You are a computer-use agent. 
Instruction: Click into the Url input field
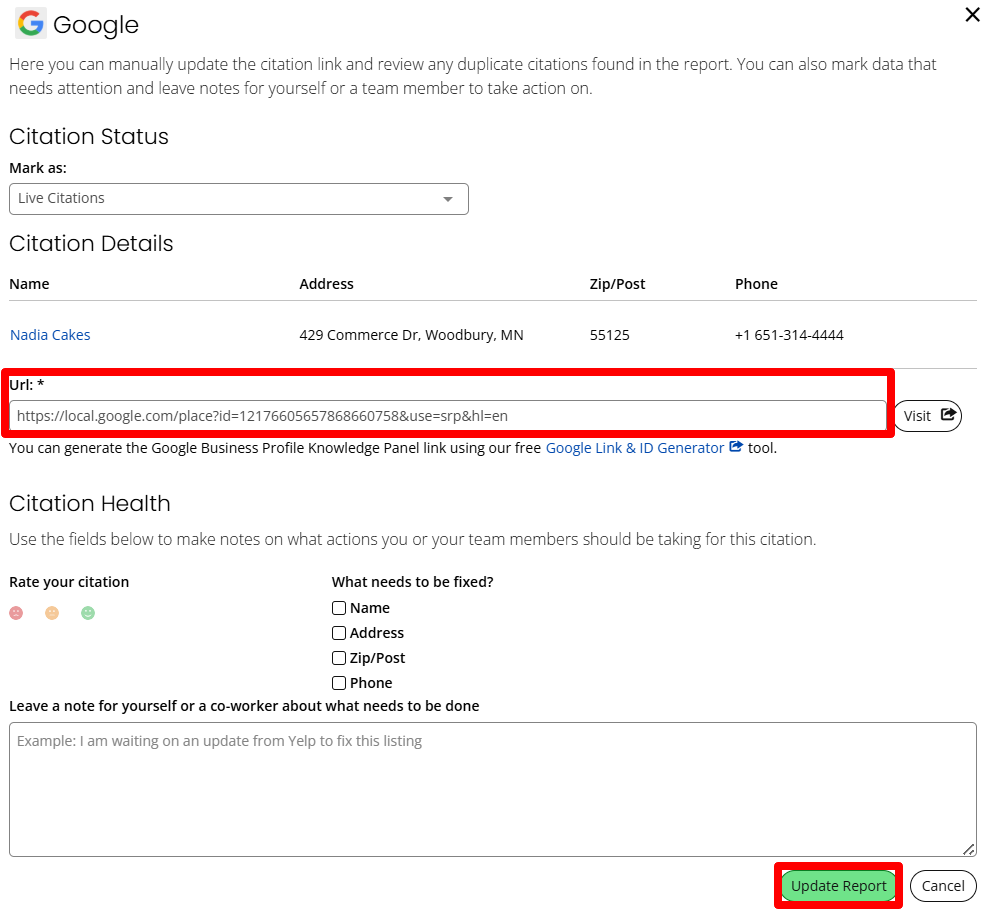447,415
